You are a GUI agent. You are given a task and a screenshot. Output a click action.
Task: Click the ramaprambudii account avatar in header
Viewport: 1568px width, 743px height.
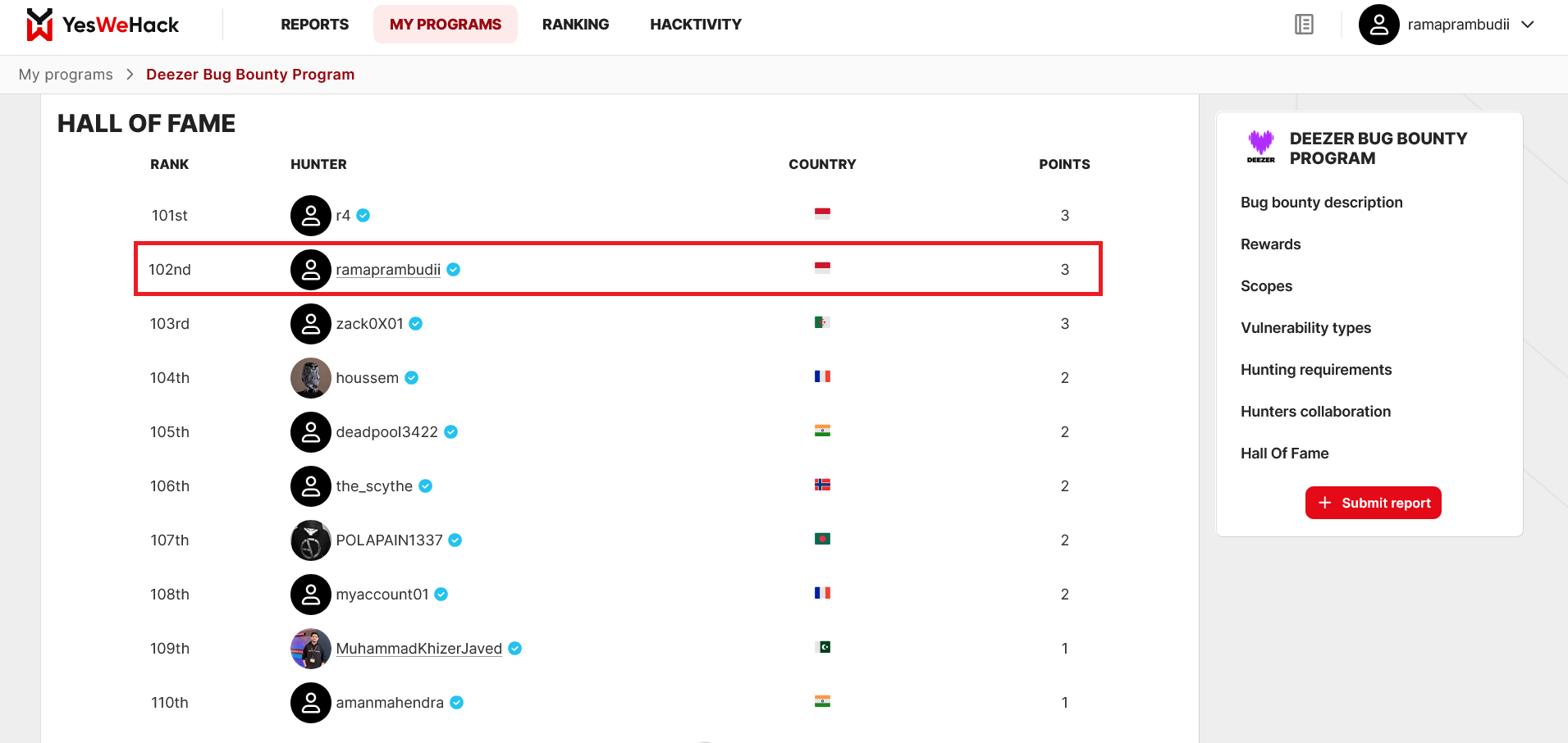point(1378,25)
